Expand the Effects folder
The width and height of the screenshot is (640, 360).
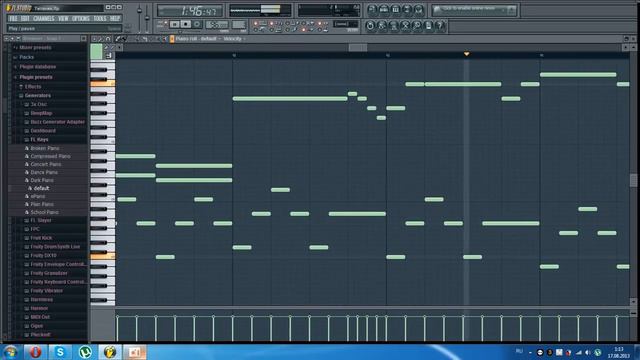pos(33,87)
